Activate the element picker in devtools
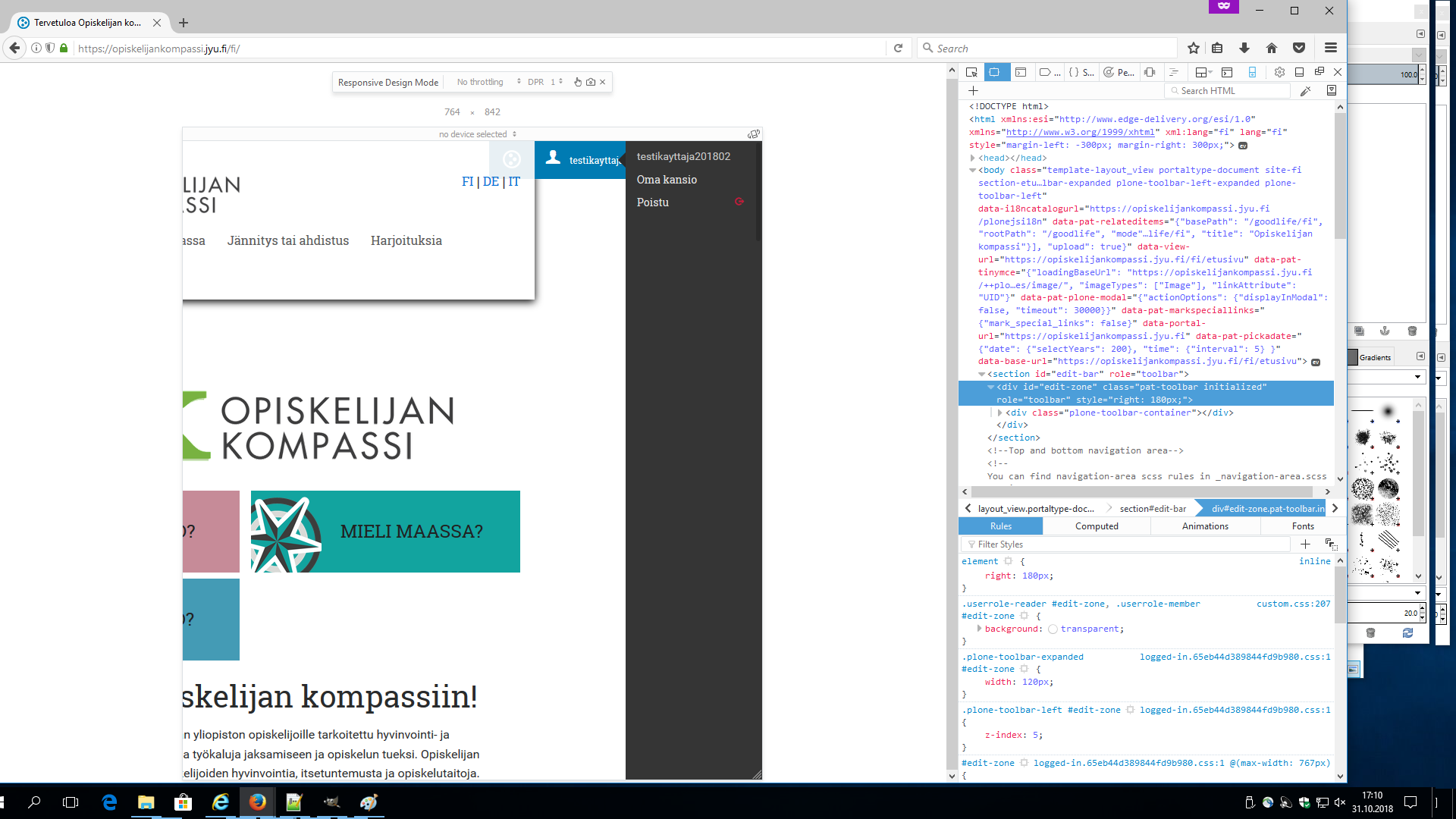This screenshot has height=819, width=1456. [x=971, y=72]
